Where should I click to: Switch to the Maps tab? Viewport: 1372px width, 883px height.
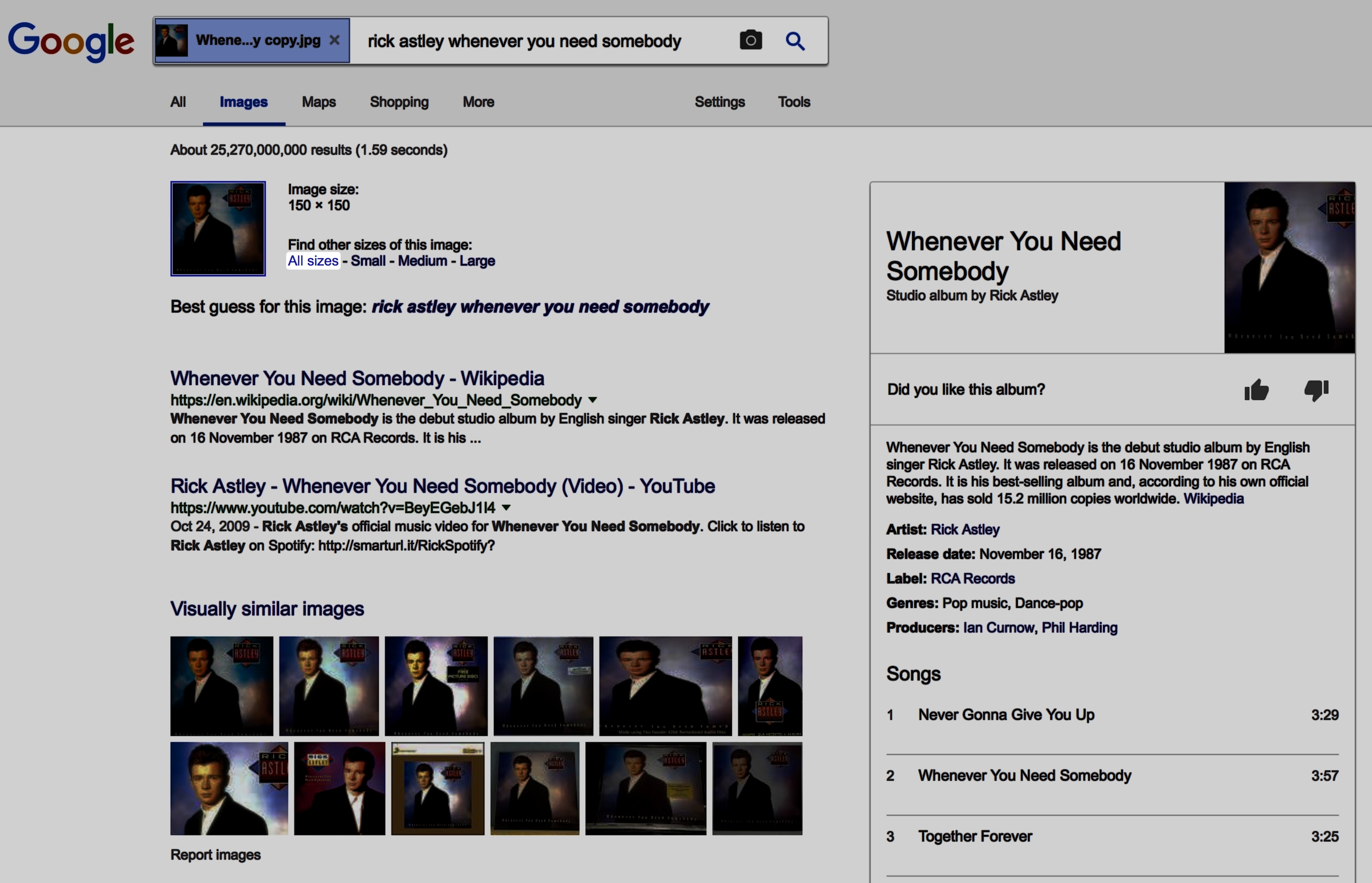319,101
